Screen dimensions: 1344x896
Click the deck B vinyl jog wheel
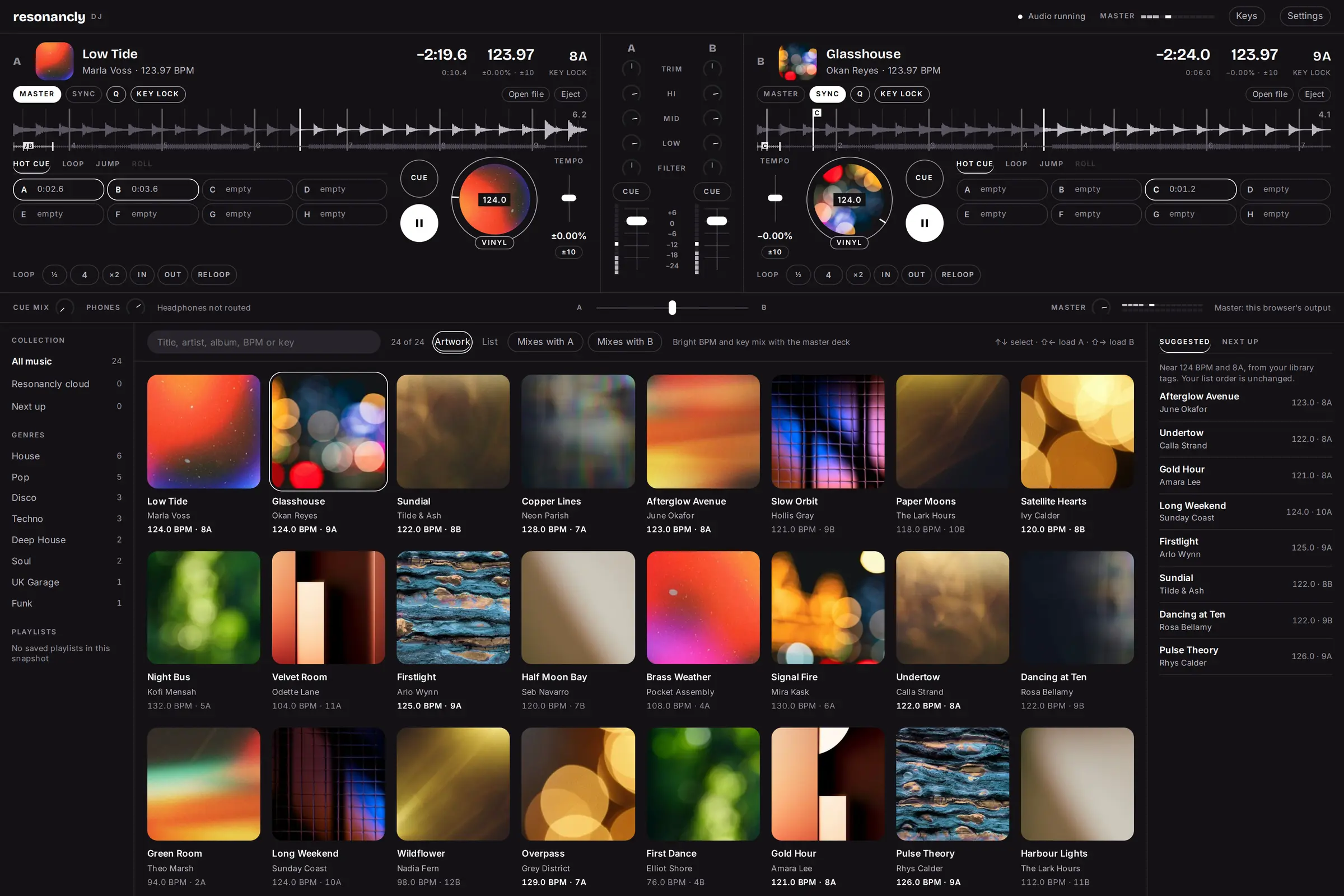pos(848,199)
